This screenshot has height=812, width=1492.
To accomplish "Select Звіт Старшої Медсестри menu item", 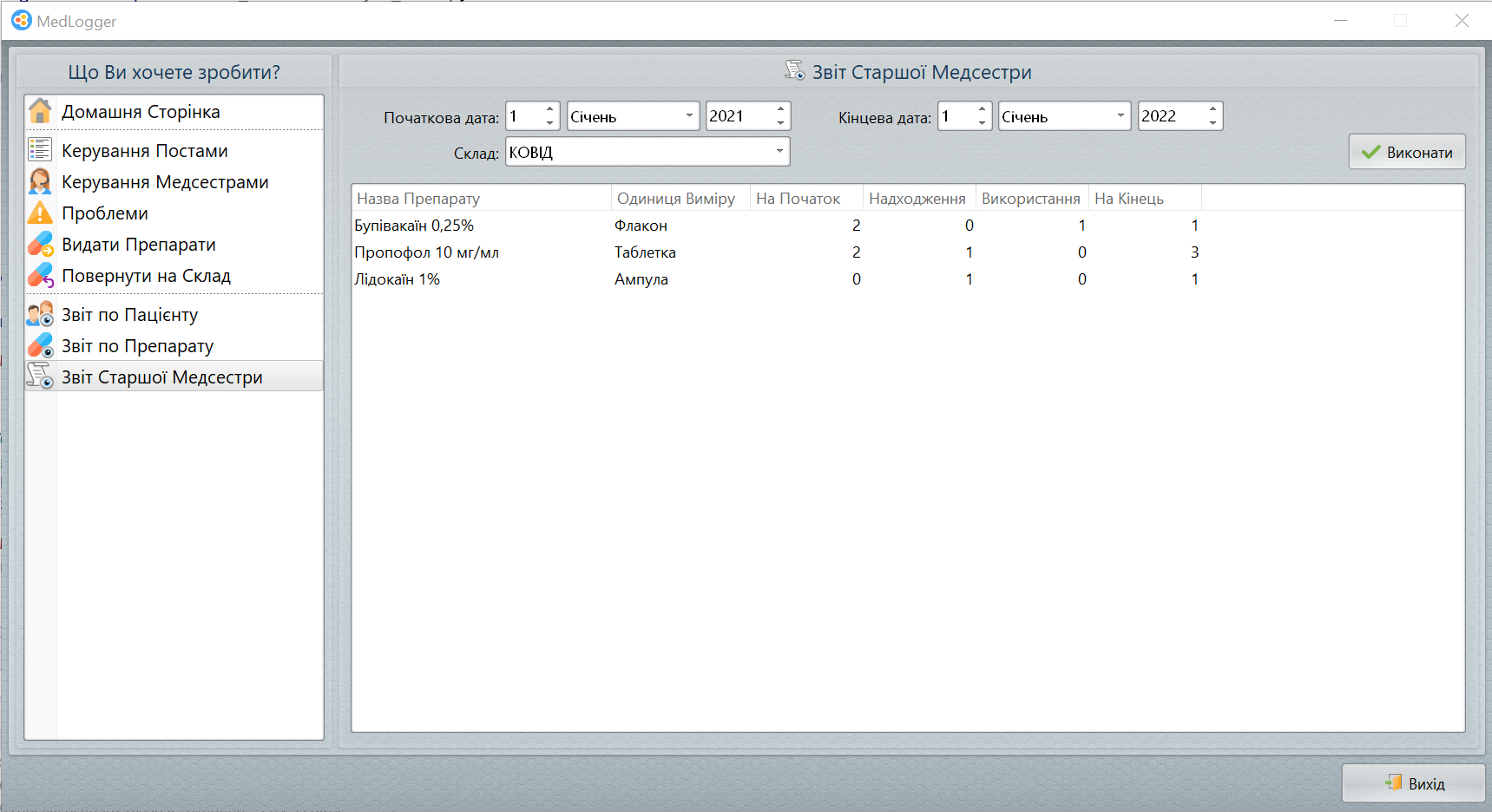I will tap(161, 377).
